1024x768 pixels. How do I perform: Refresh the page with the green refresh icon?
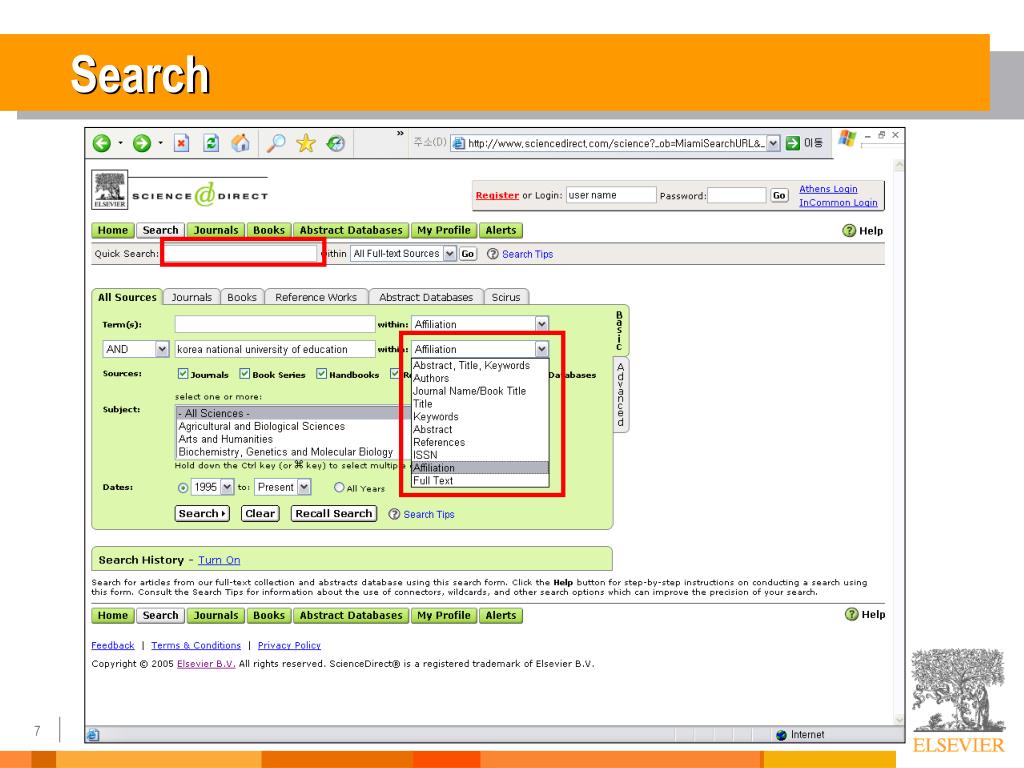211,143
